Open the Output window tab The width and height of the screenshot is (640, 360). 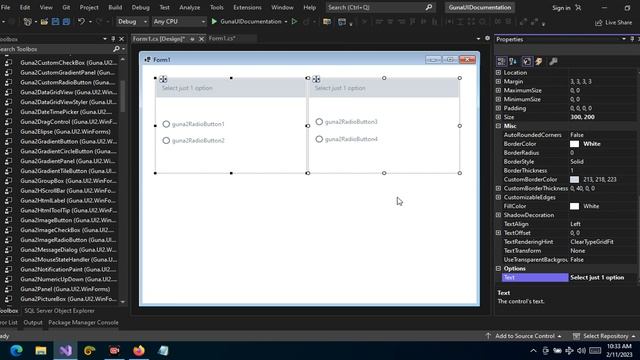[x=33, y=322]
